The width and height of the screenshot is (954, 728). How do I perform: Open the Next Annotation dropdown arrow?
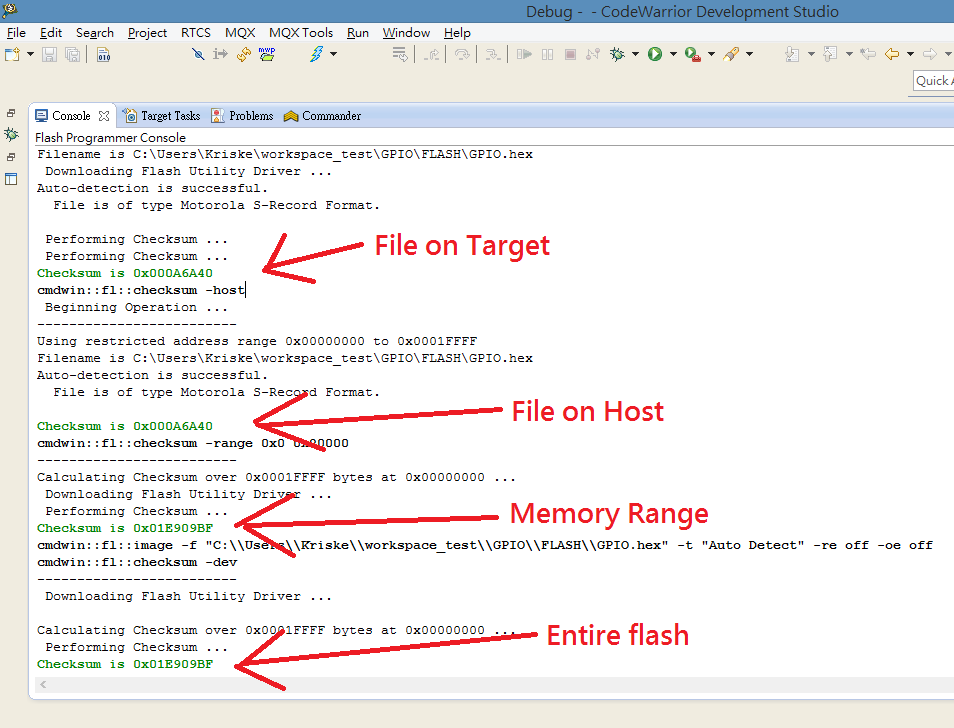(x=811, y=54)
